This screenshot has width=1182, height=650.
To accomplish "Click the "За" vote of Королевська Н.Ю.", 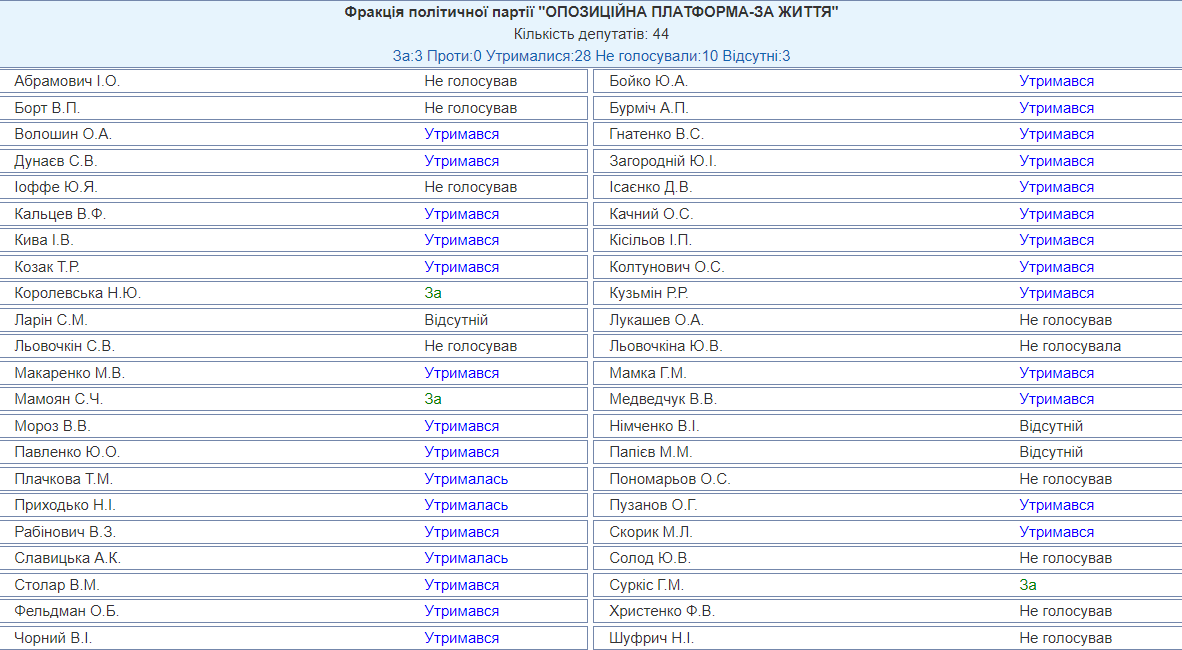I will coord(433,293).
